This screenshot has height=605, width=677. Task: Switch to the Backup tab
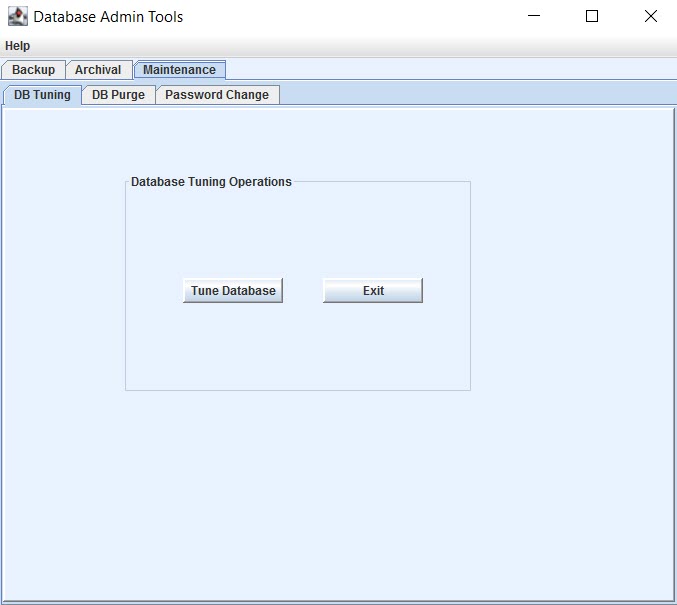point(34,70)
